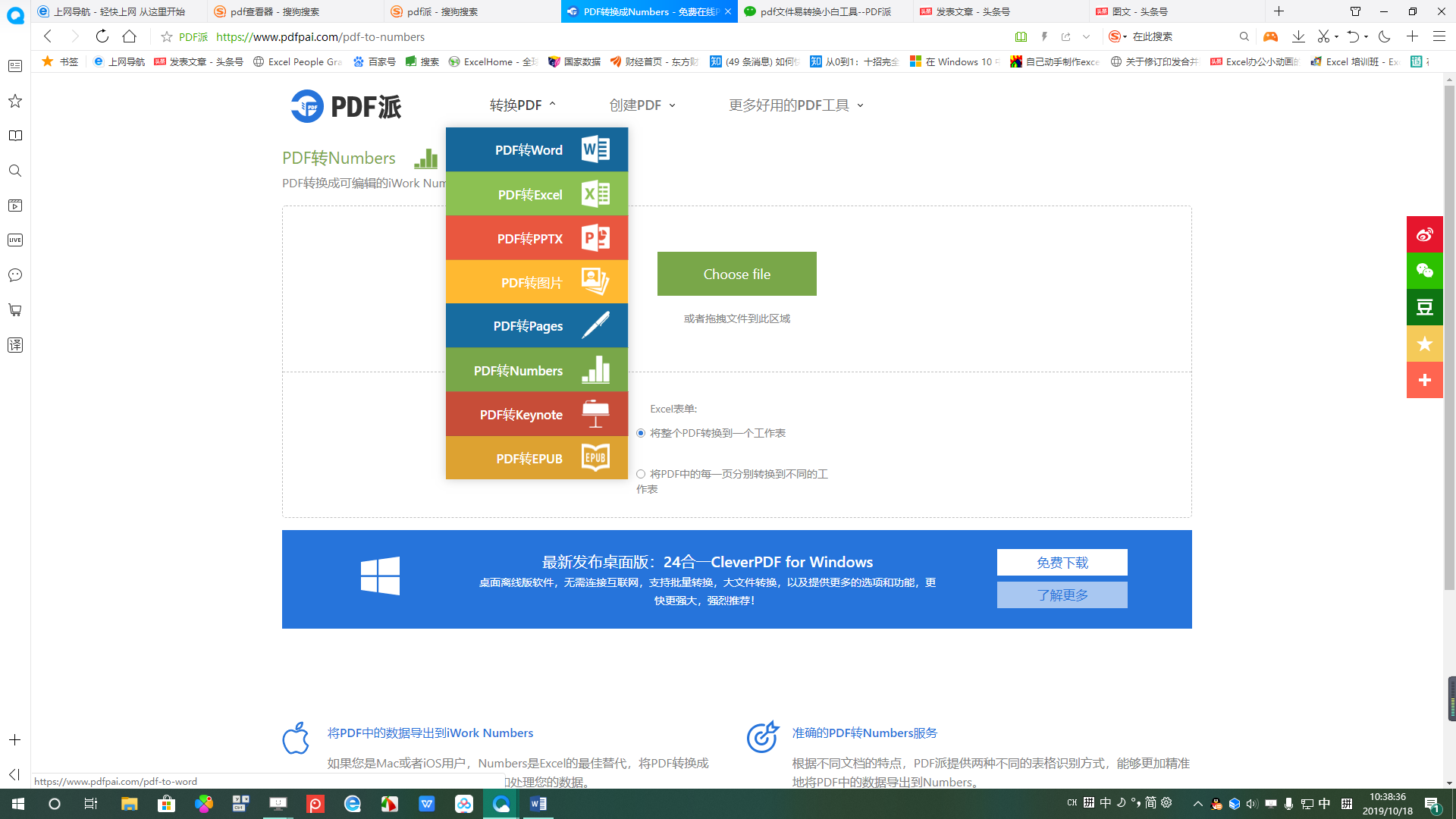
Task: Click the PDF派 site logo
Action: [x=347, y=106]
